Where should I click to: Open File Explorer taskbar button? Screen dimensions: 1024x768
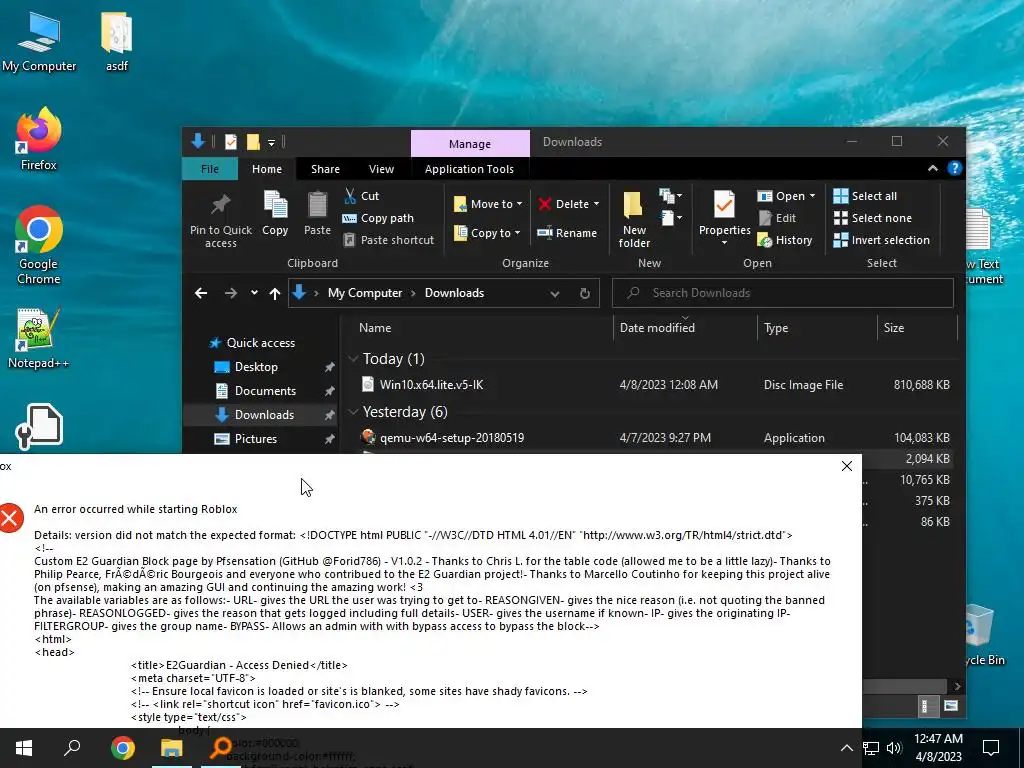click(172, 748)
